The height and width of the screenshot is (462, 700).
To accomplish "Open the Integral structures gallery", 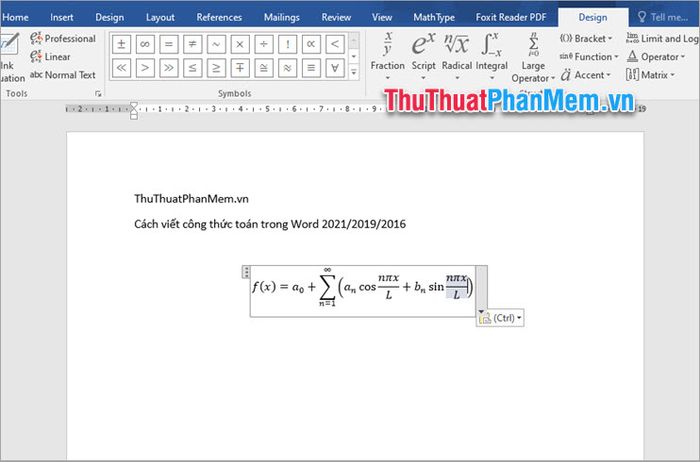I will click(492, 56).
